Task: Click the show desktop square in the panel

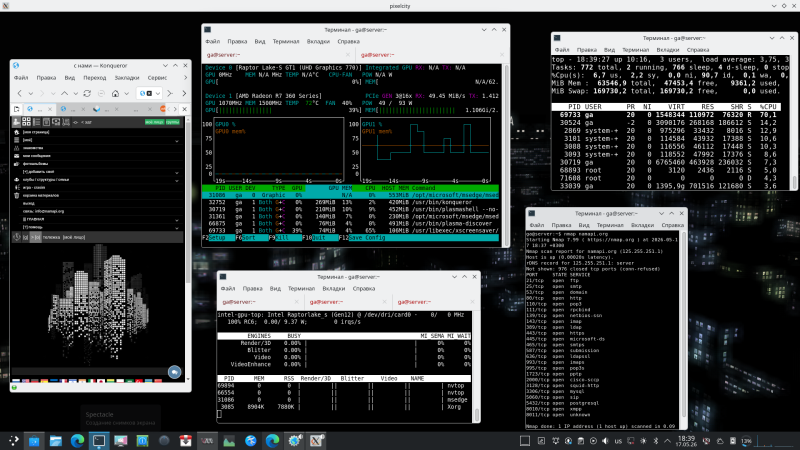Action: coord(525,441)
